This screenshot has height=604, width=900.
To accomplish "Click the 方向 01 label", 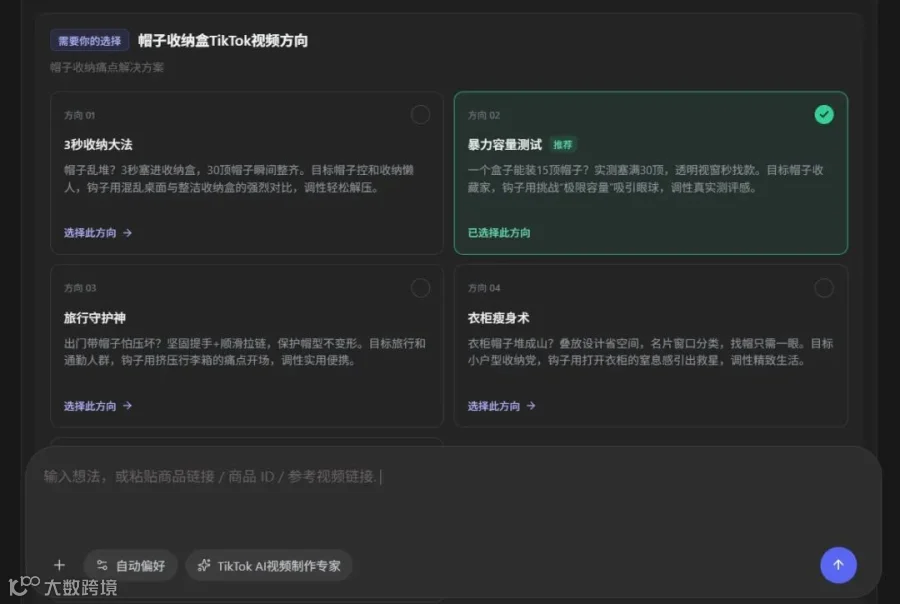I will [79, 115].
